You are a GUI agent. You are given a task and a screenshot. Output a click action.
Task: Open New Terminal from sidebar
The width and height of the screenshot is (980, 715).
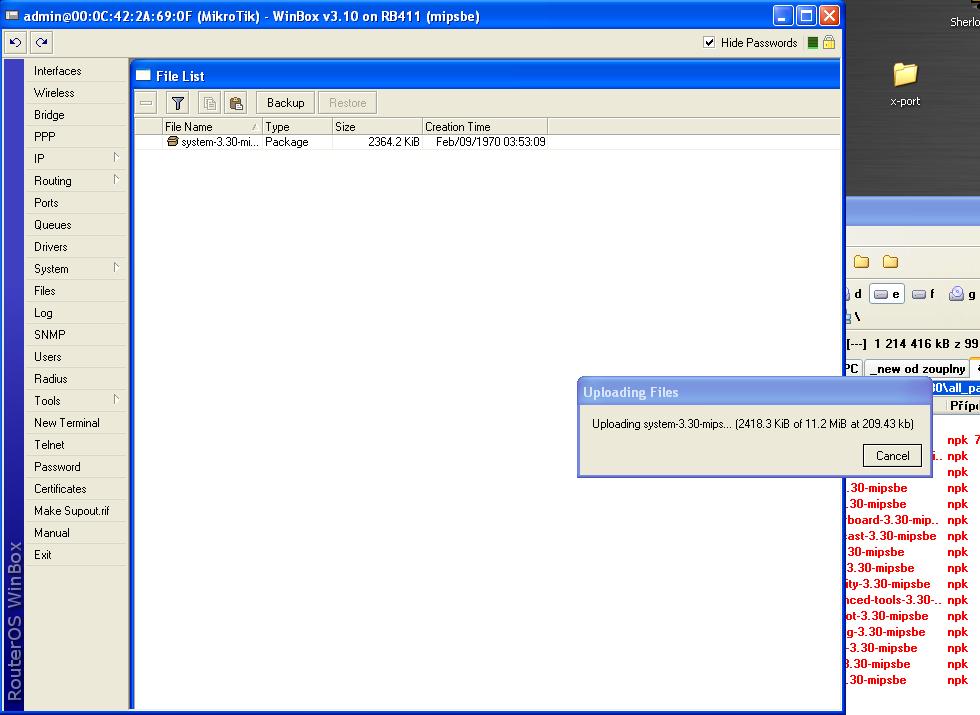(66, 423)
